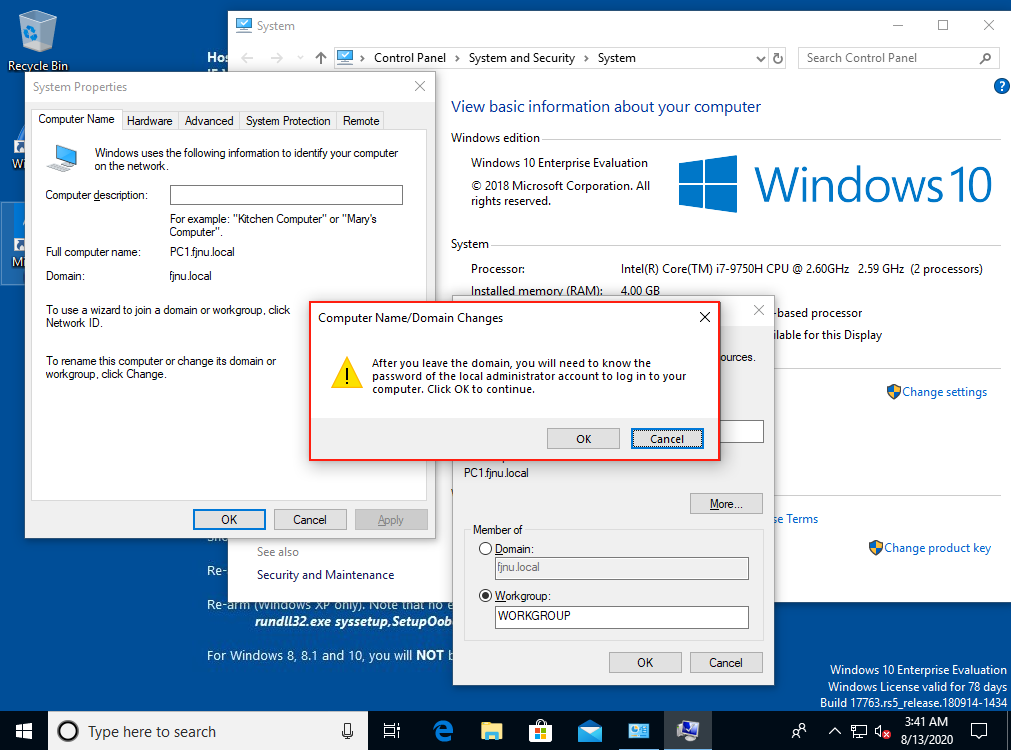Click the Back navigation arrow
This screenshot has height=750, width=1011.
247,58
